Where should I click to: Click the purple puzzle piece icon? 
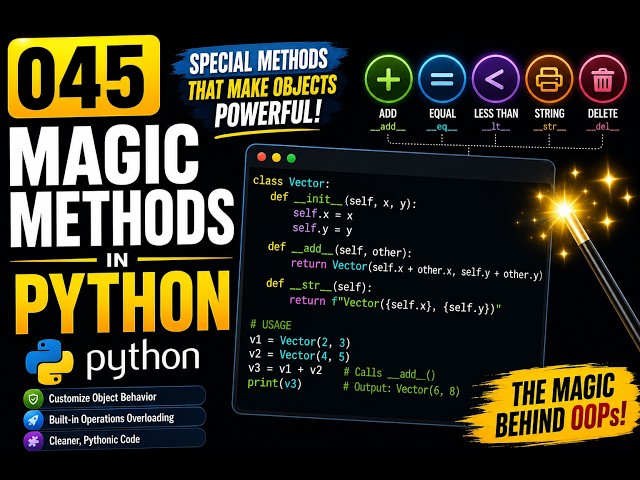[33, 441]
